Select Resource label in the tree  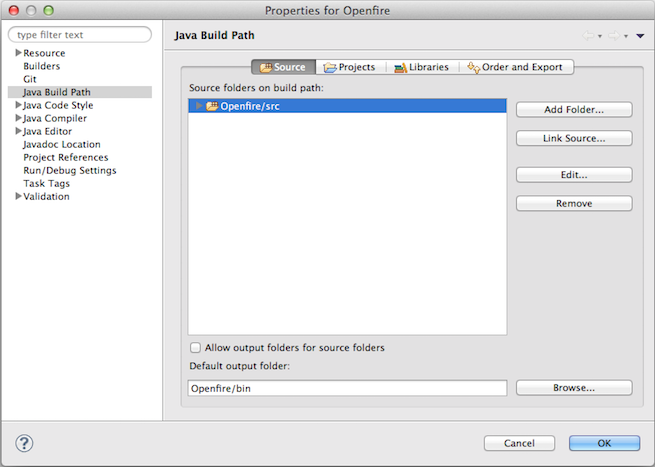click(x=44, y=53)
